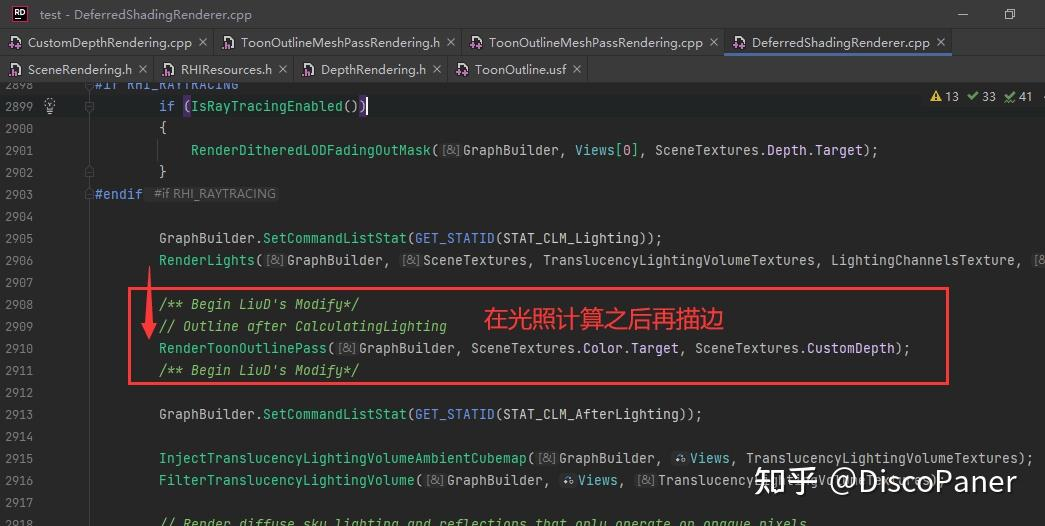
Task: Click the RHIResources.h file type icon
Action: click(168, 69)
